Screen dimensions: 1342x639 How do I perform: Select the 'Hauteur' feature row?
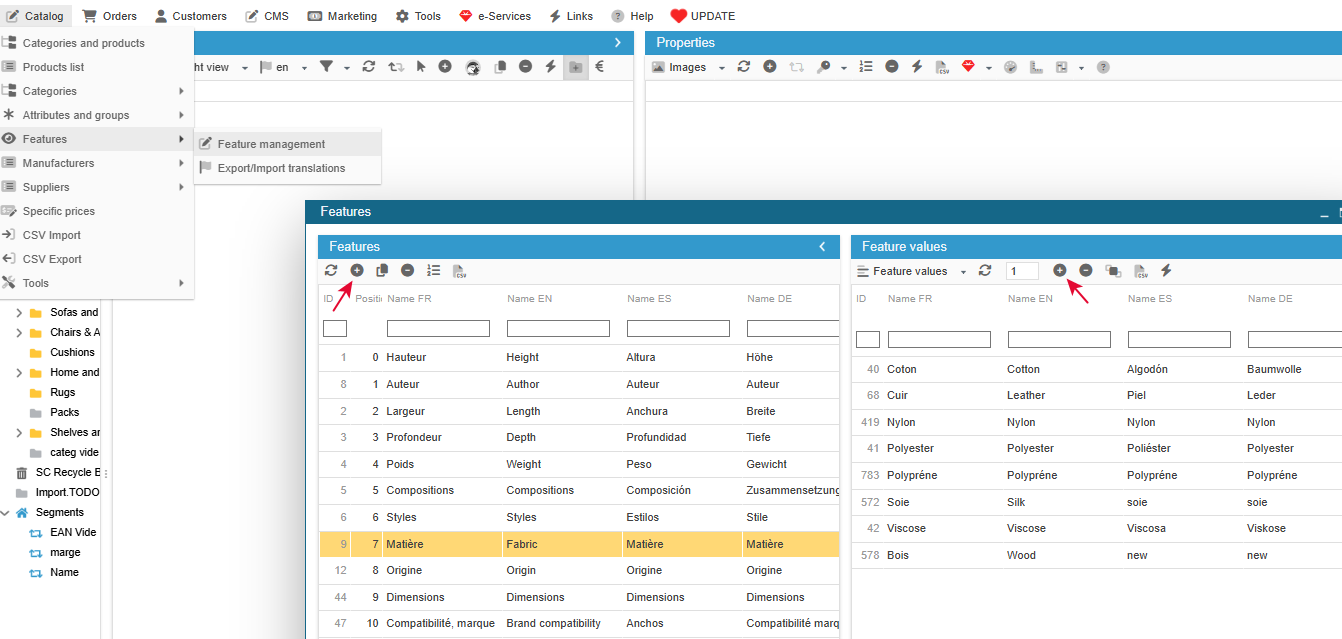click(579, 357)
